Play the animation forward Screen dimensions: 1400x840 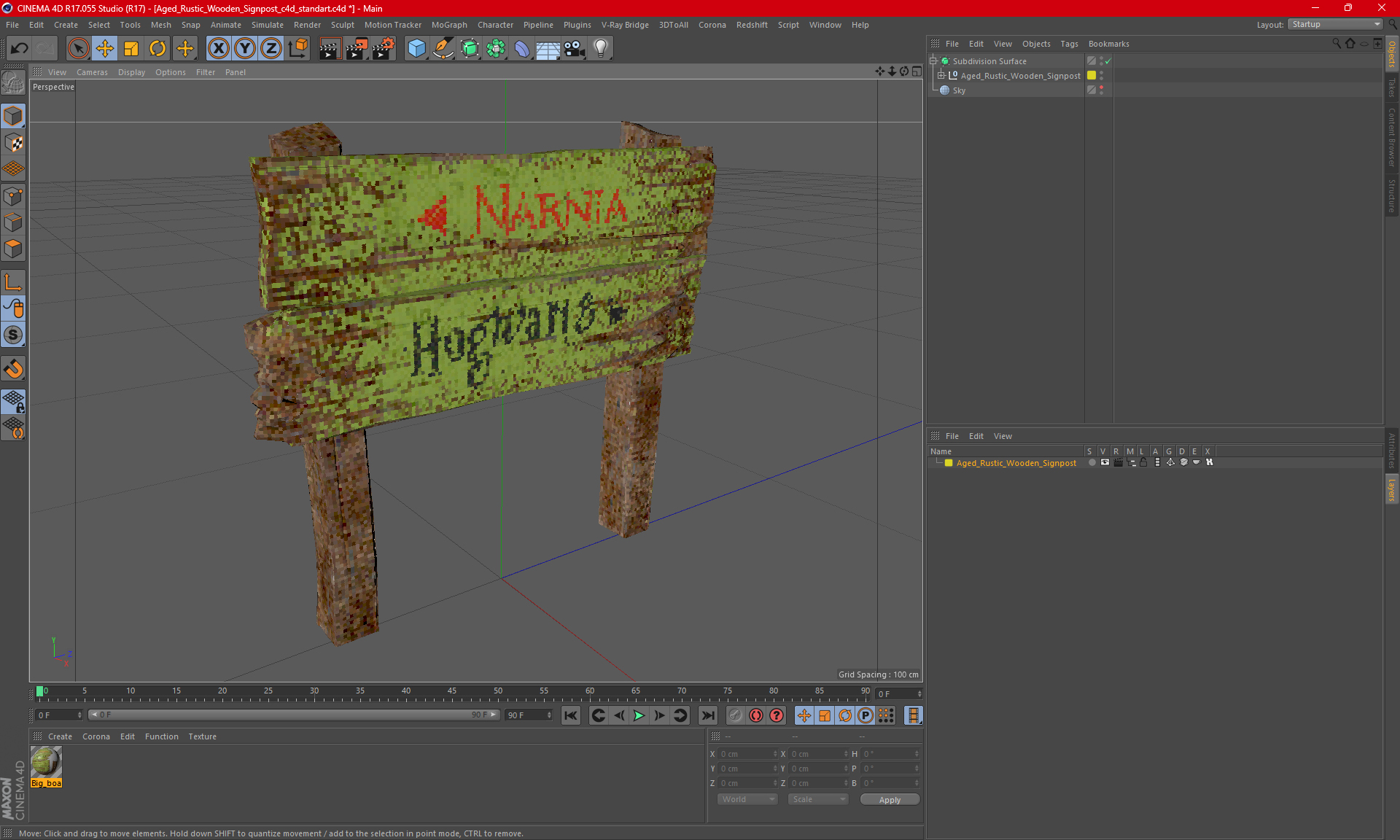point(639,715)
